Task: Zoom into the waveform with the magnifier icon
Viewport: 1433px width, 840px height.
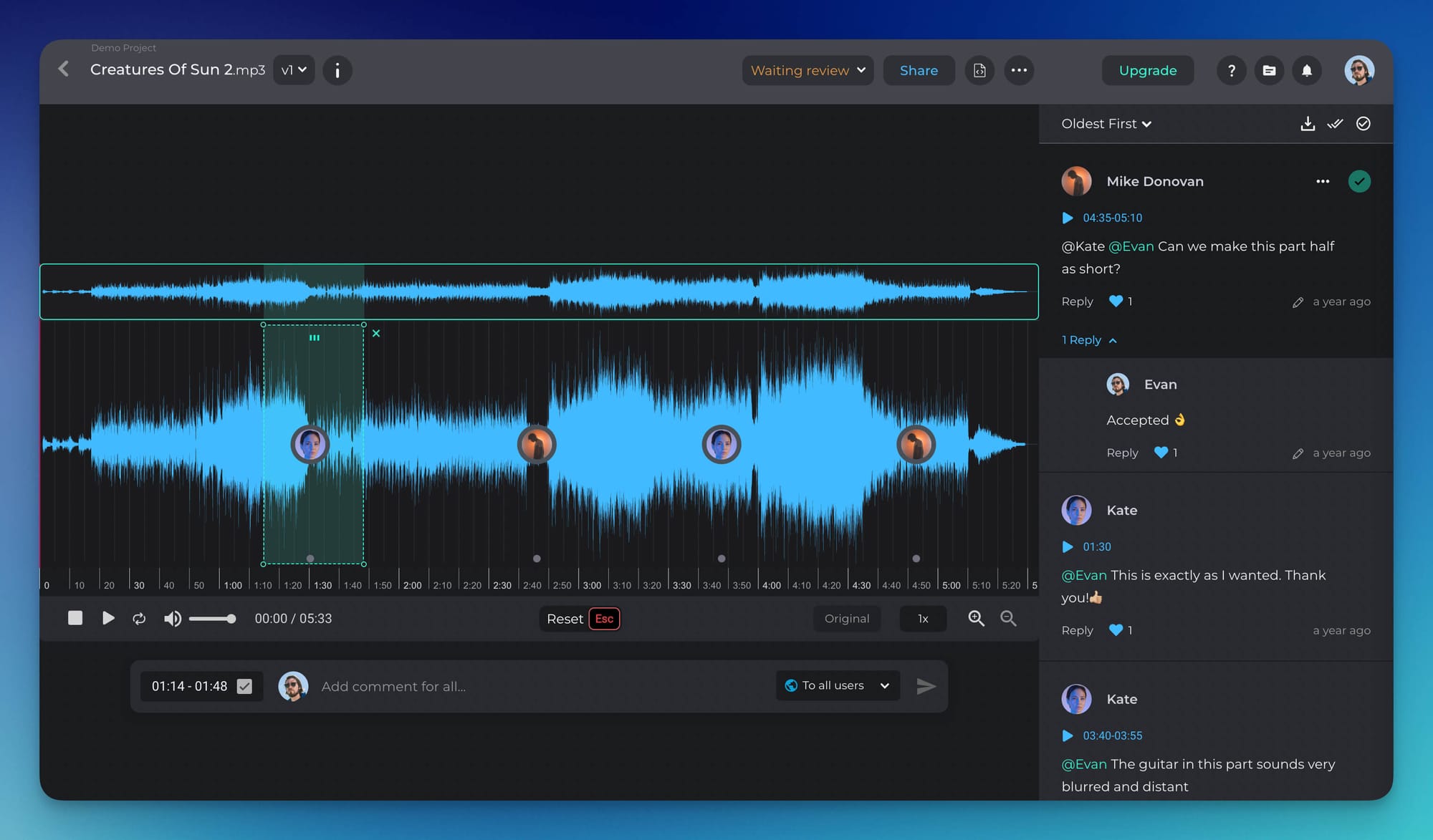Action: tap(976, 619)
